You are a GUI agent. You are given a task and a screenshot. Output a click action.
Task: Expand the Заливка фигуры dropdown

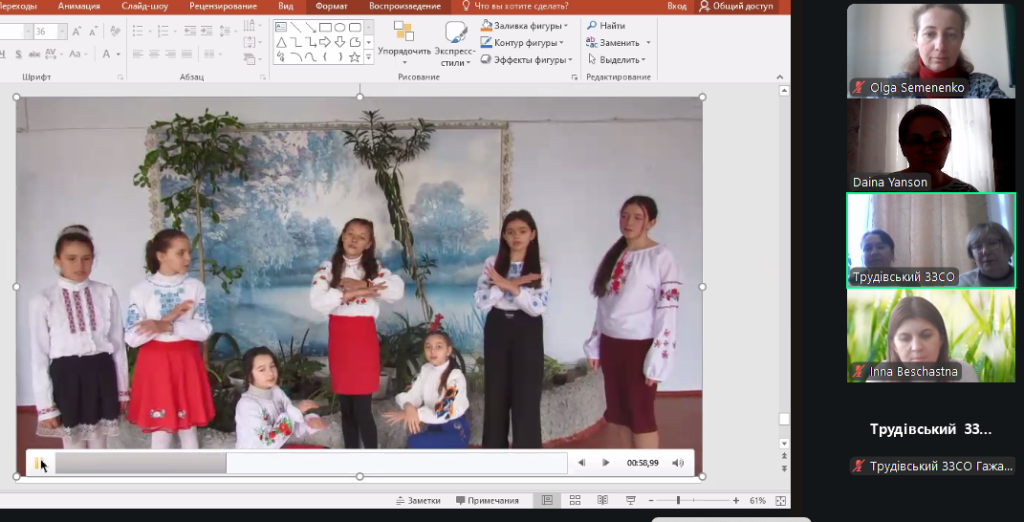tap(524, 26)
